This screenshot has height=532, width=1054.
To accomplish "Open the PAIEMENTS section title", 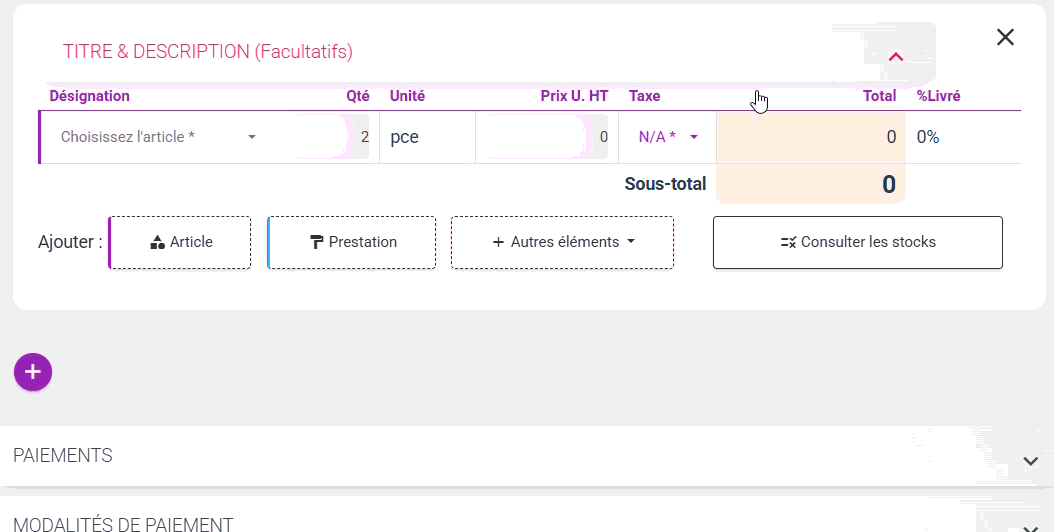I will tap(63, 456).
